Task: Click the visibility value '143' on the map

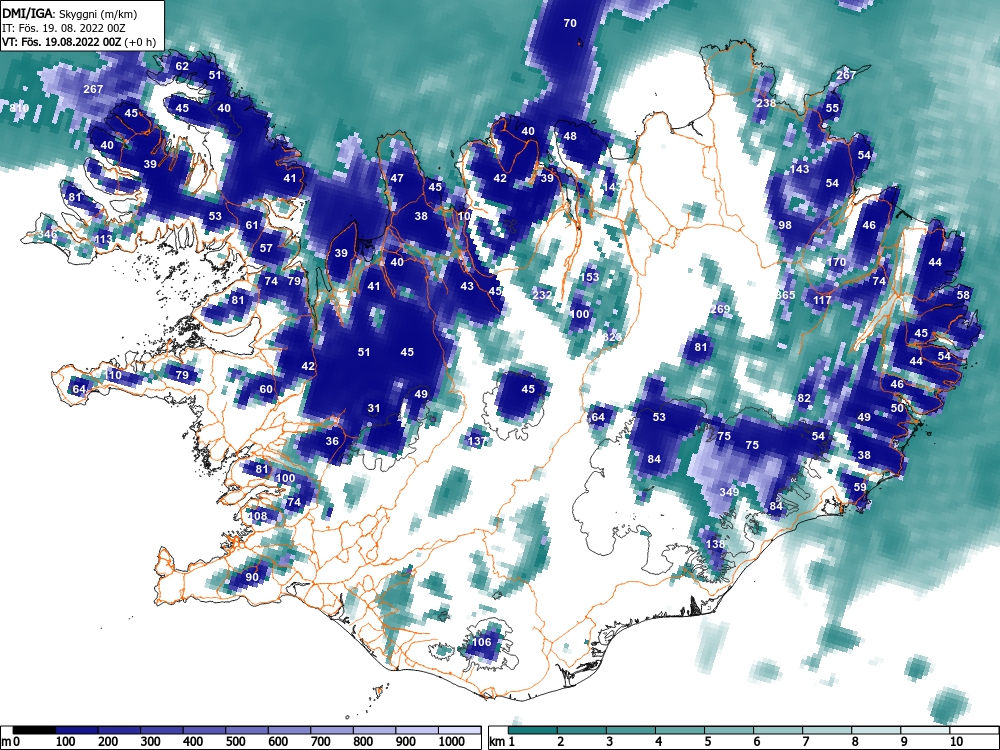Action: pyautogui.click(x=799, y=169)
